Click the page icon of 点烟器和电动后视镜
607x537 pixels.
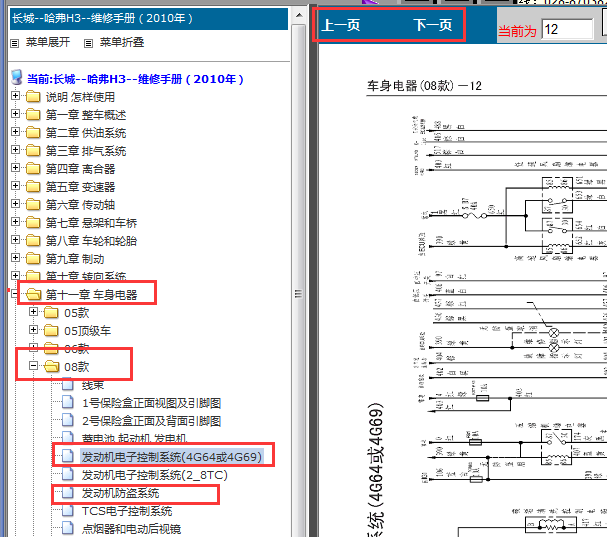(x=68, y=528)
